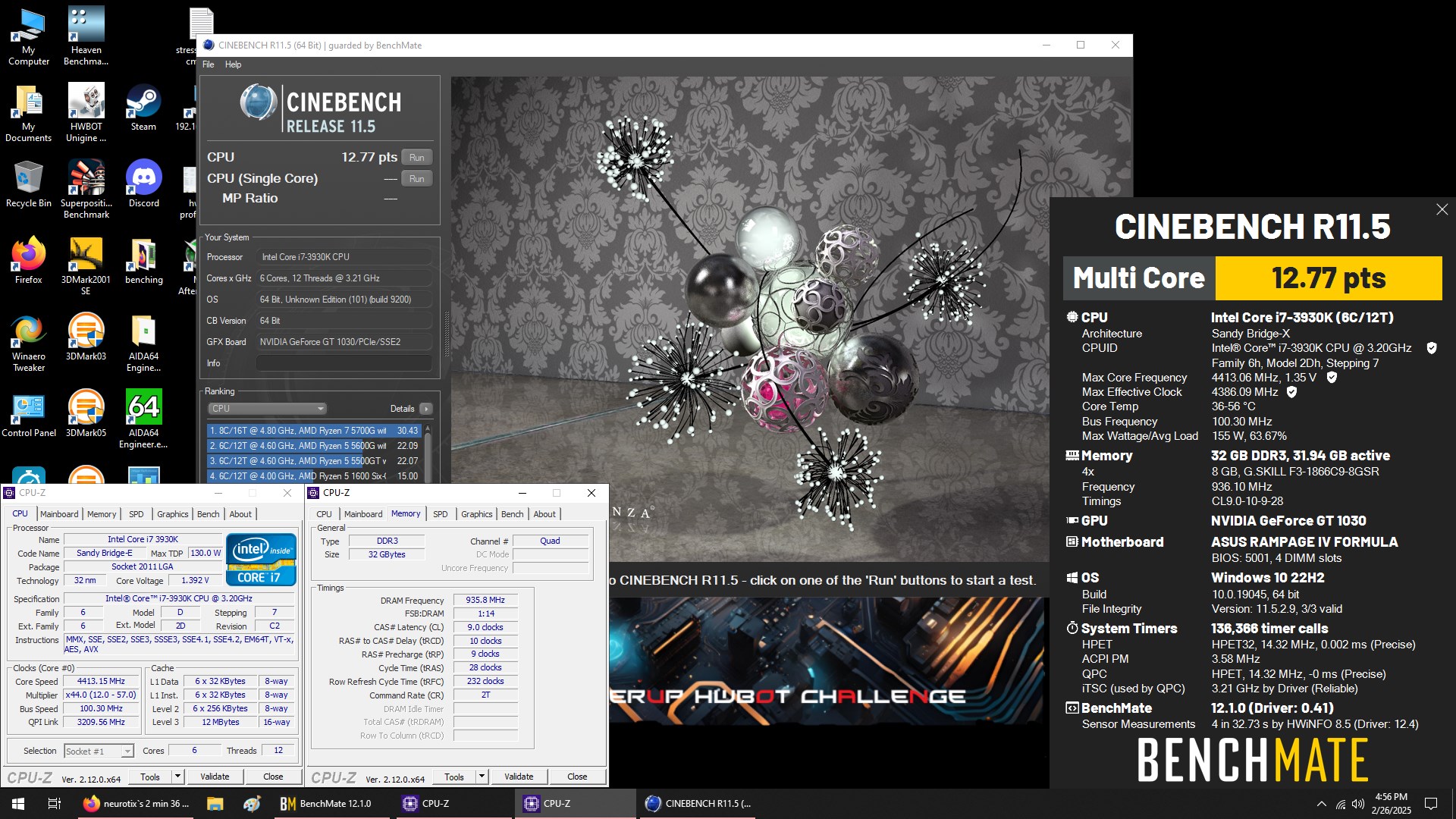Select the Ryzen 7 5700G ranking entry
The height and width of the screenshot is (819, 1456).
click(314, 431)
